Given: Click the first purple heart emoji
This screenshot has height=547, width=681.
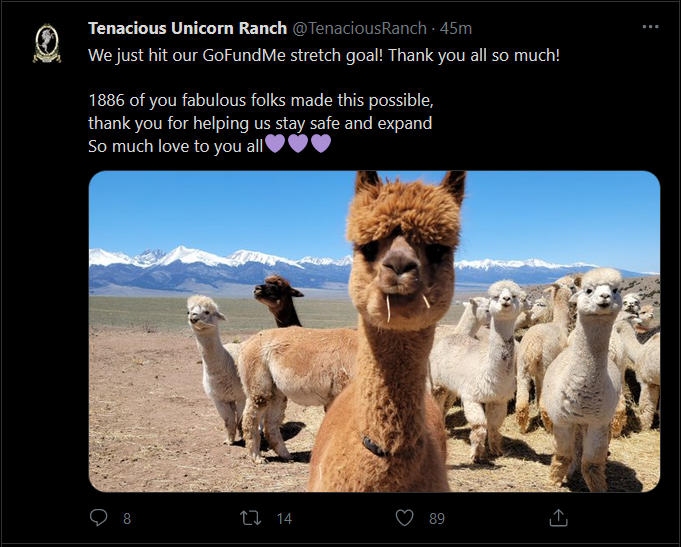Looking at the screenshot, I should point(275,144).
